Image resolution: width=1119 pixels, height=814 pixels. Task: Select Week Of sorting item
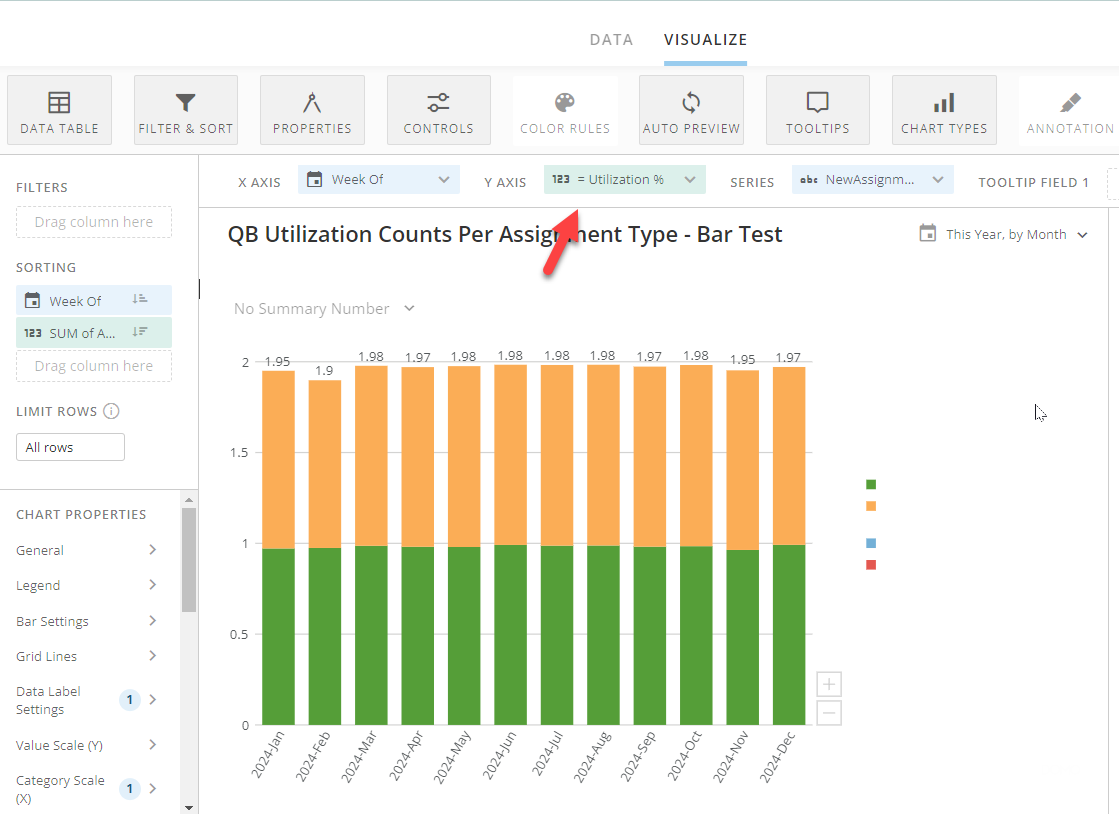[93, 300]
